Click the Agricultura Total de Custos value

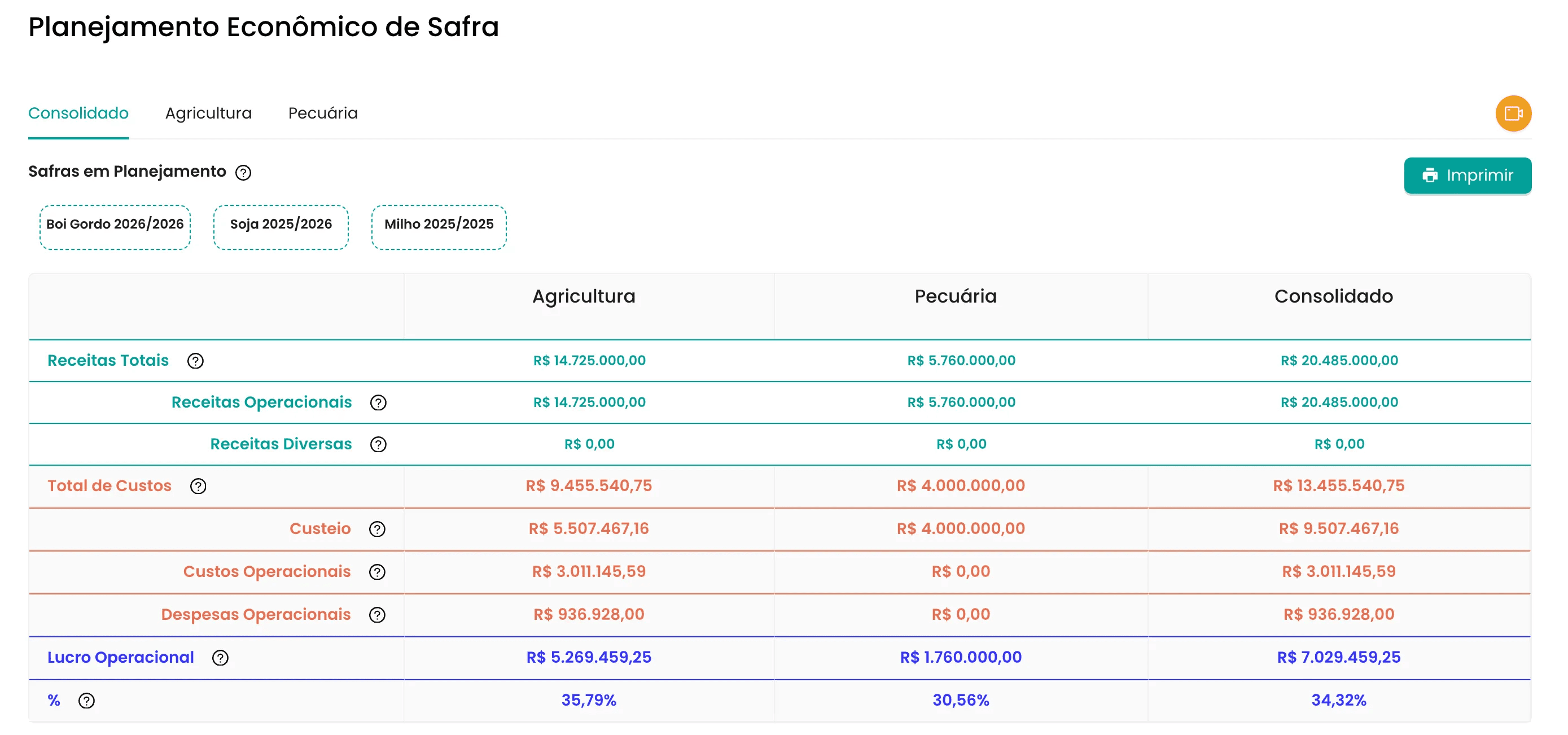(589, 486)
